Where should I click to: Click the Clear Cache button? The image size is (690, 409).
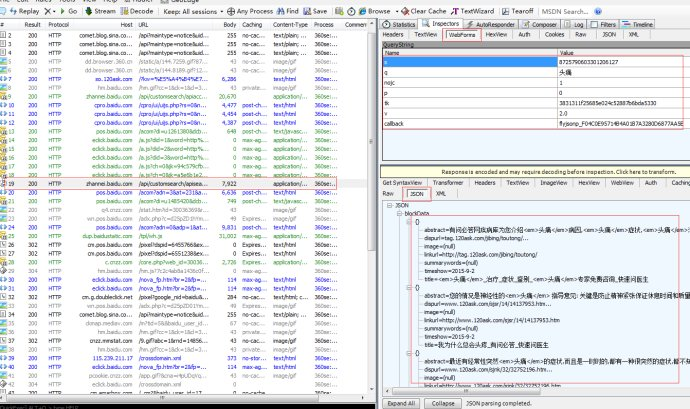click(x=423, y=11)
